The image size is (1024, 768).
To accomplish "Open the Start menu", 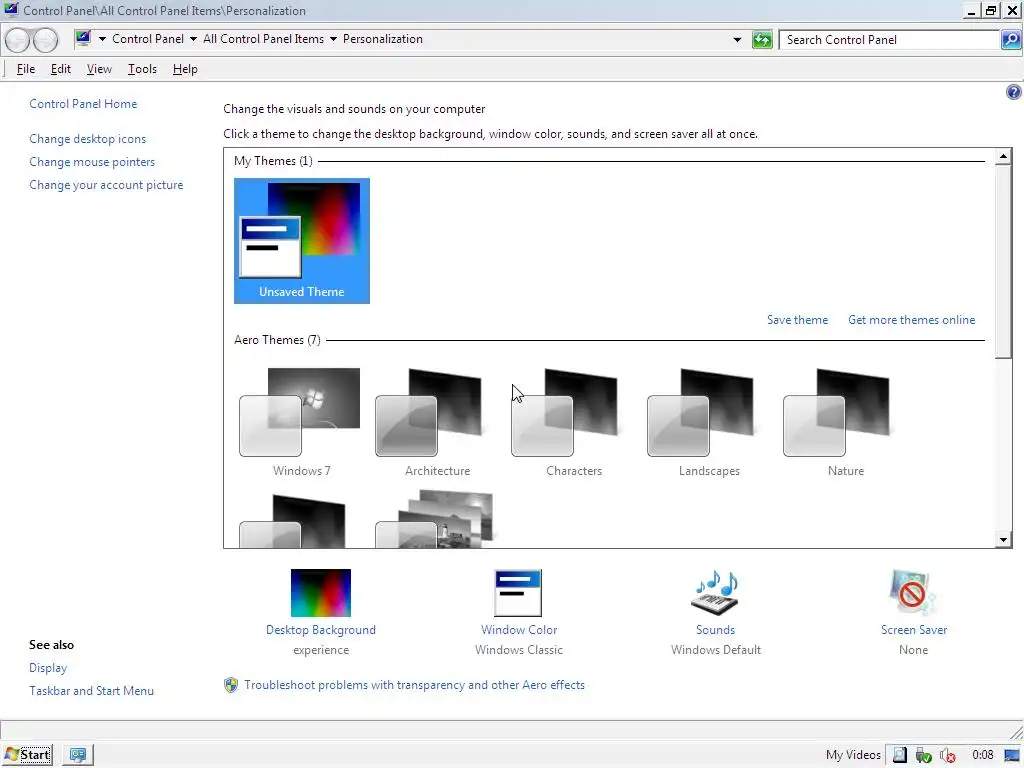I will (x=27, y=755).
